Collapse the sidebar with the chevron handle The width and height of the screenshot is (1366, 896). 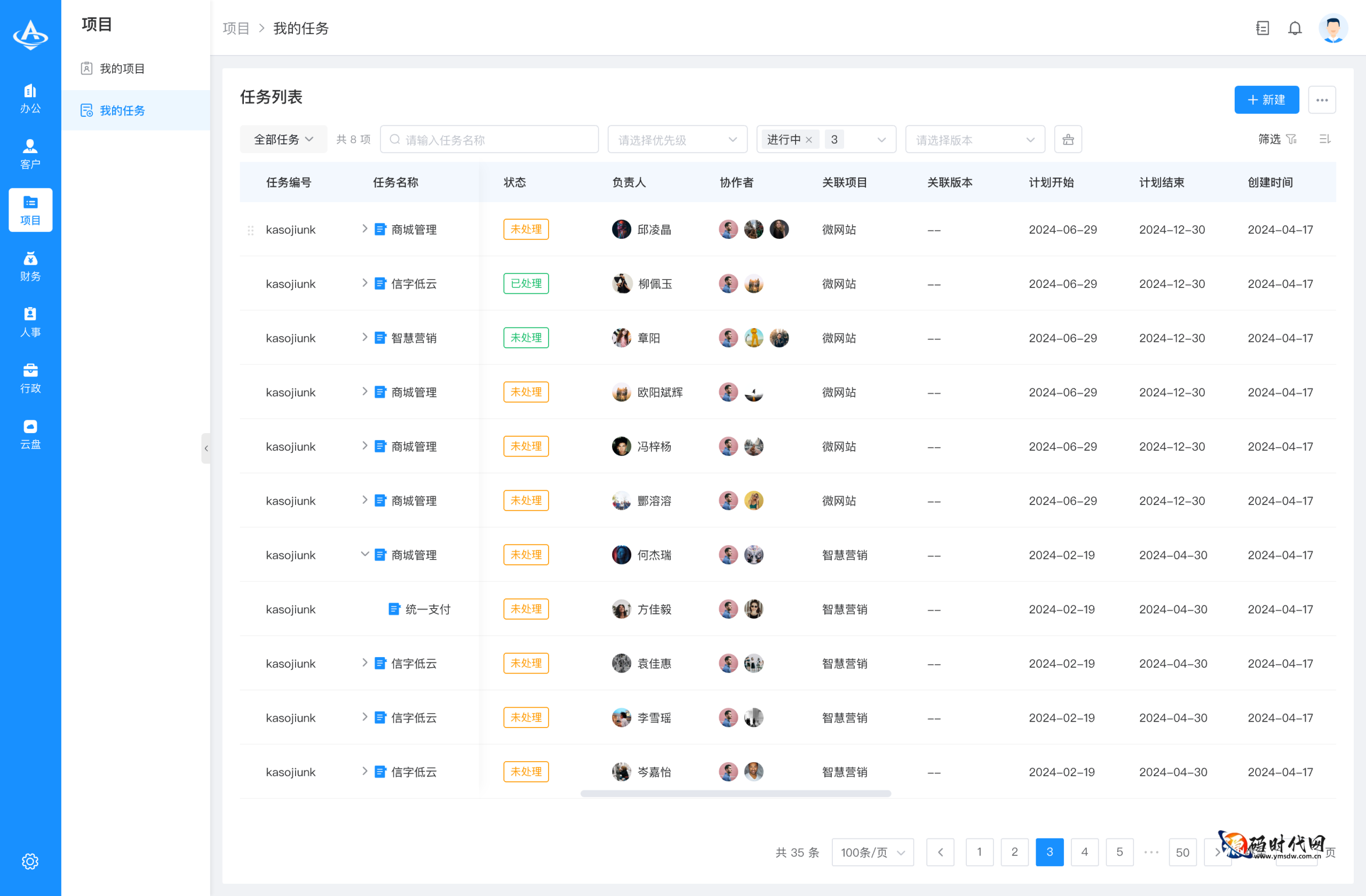pyautogui.click(x=207, y=448)
